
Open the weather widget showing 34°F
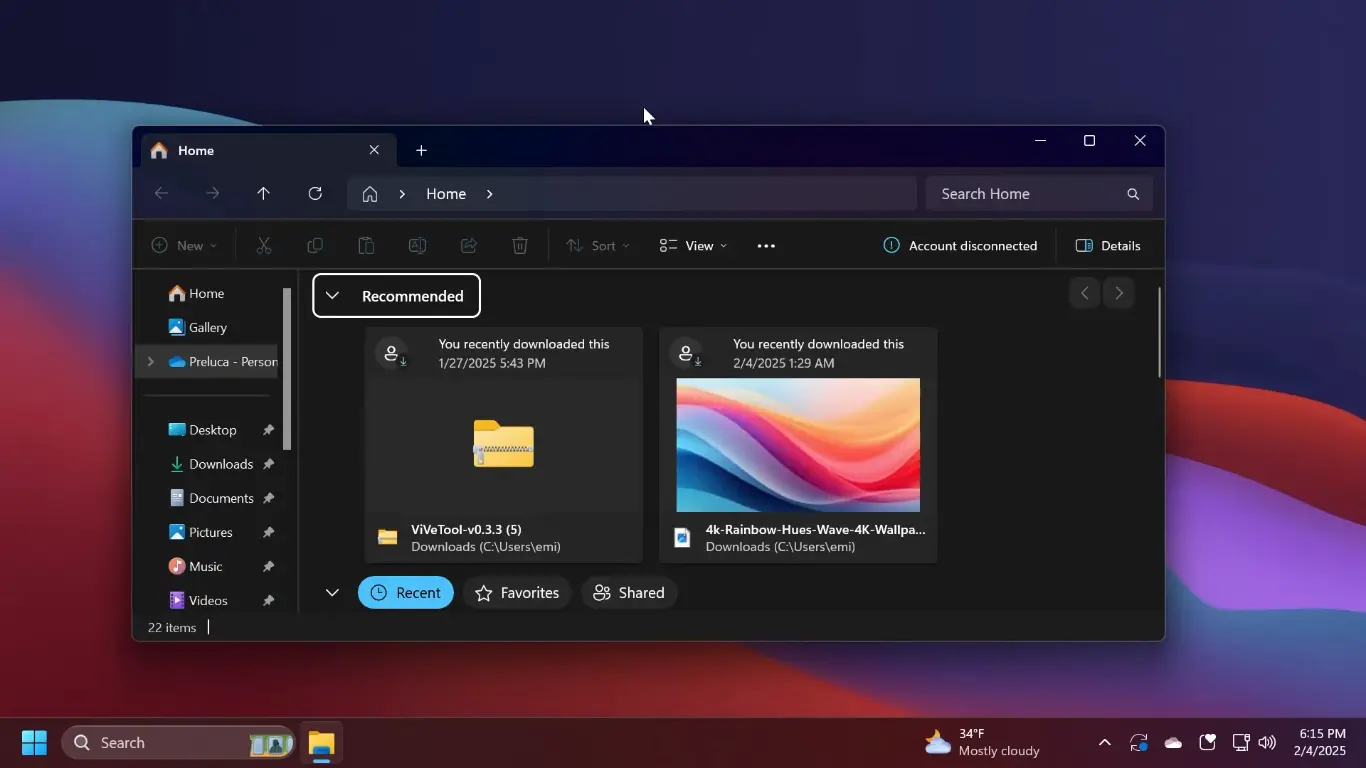tap(982, 743)
